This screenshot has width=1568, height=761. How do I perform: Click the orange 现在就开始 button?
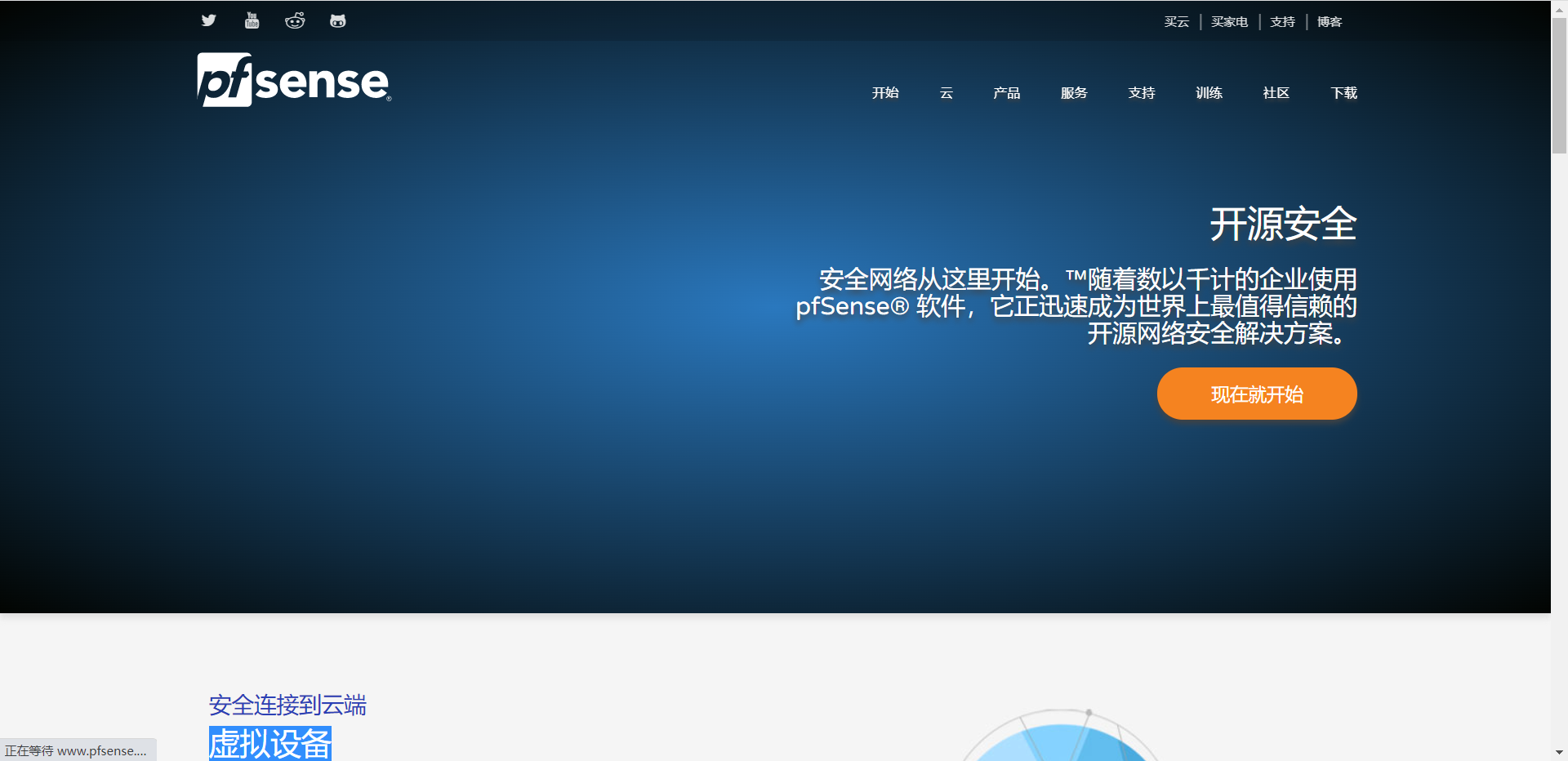pyautogui.click(x=1257, y=394)
